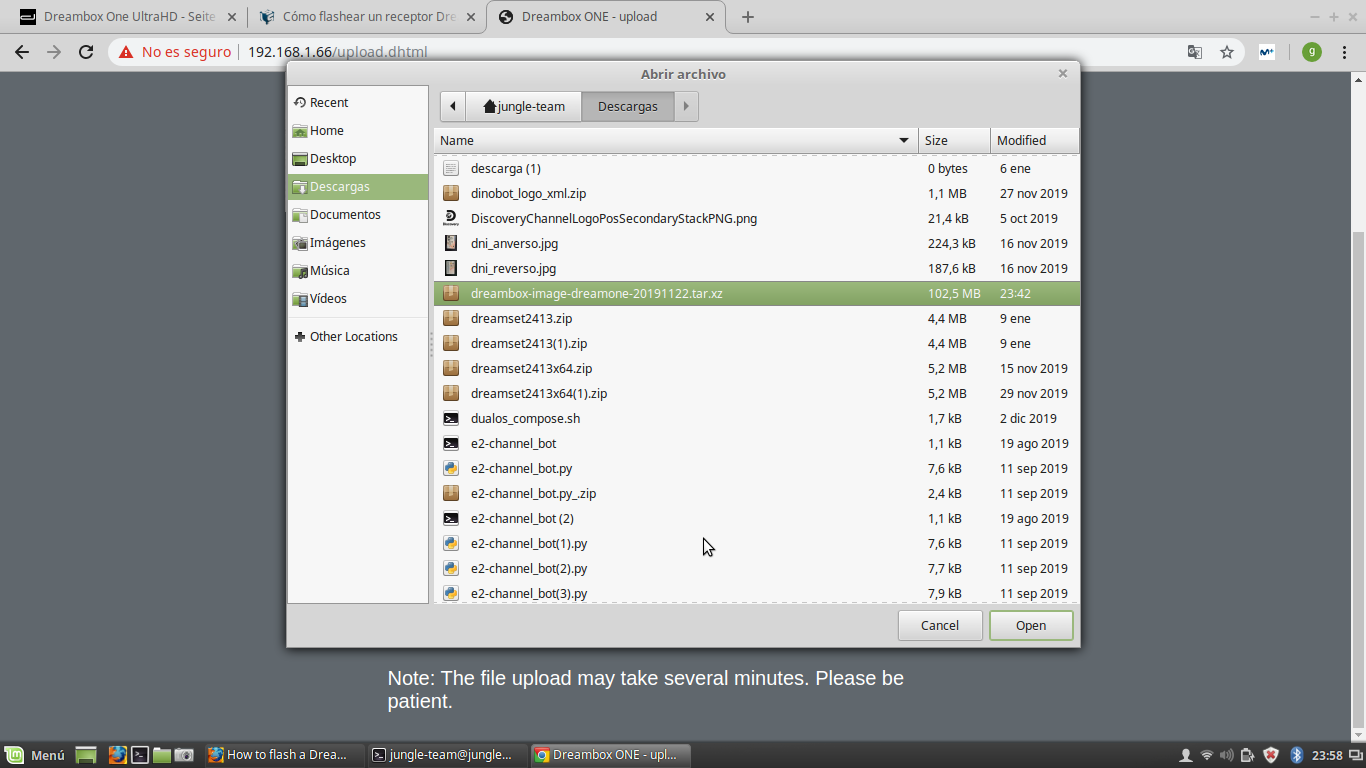Image resolution: width=1366 pixels, height=768 pixels.
Task: Sort files by Size column
Action: tap(953, 141)
